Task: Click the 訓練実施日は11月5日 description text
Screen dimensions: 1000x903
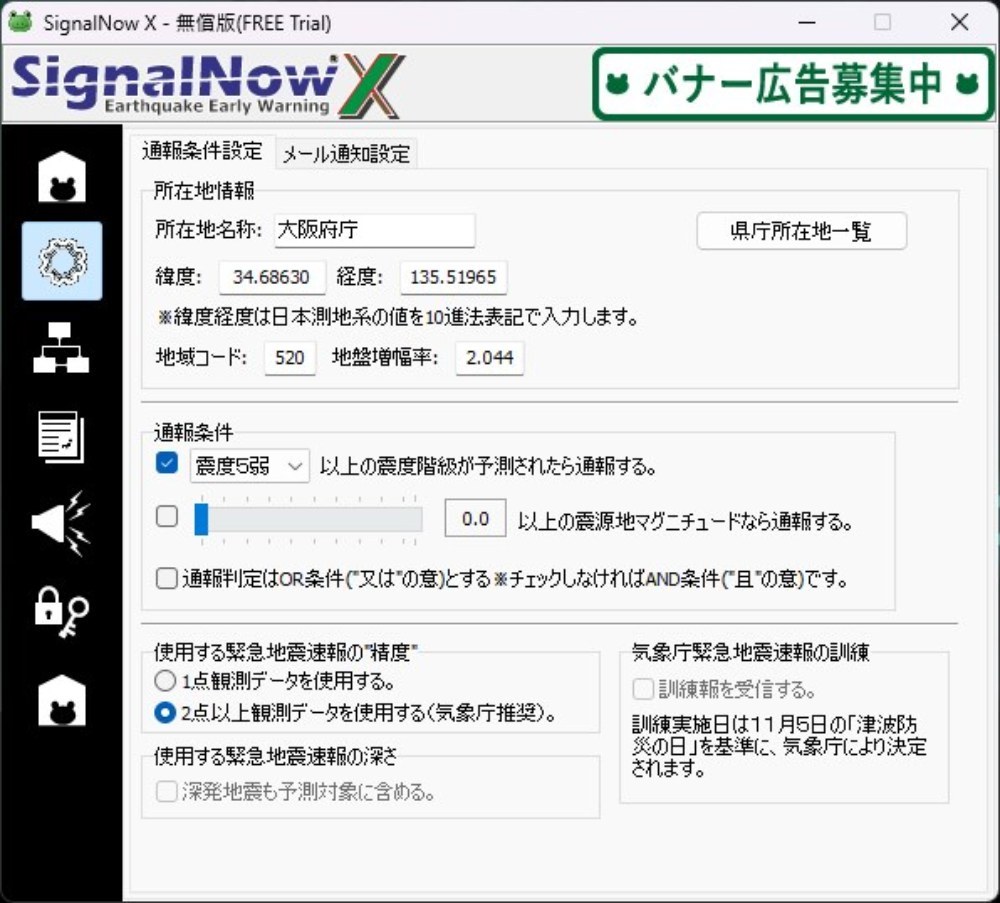Action: pos(779,746)
